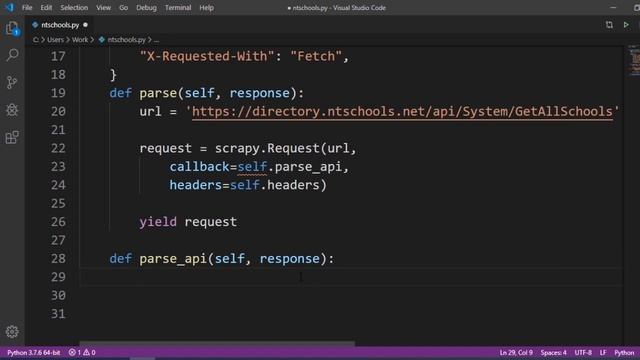Click 'callback' parameter on line 23
This screenshot has height=360, width=640.
[200, 167]
